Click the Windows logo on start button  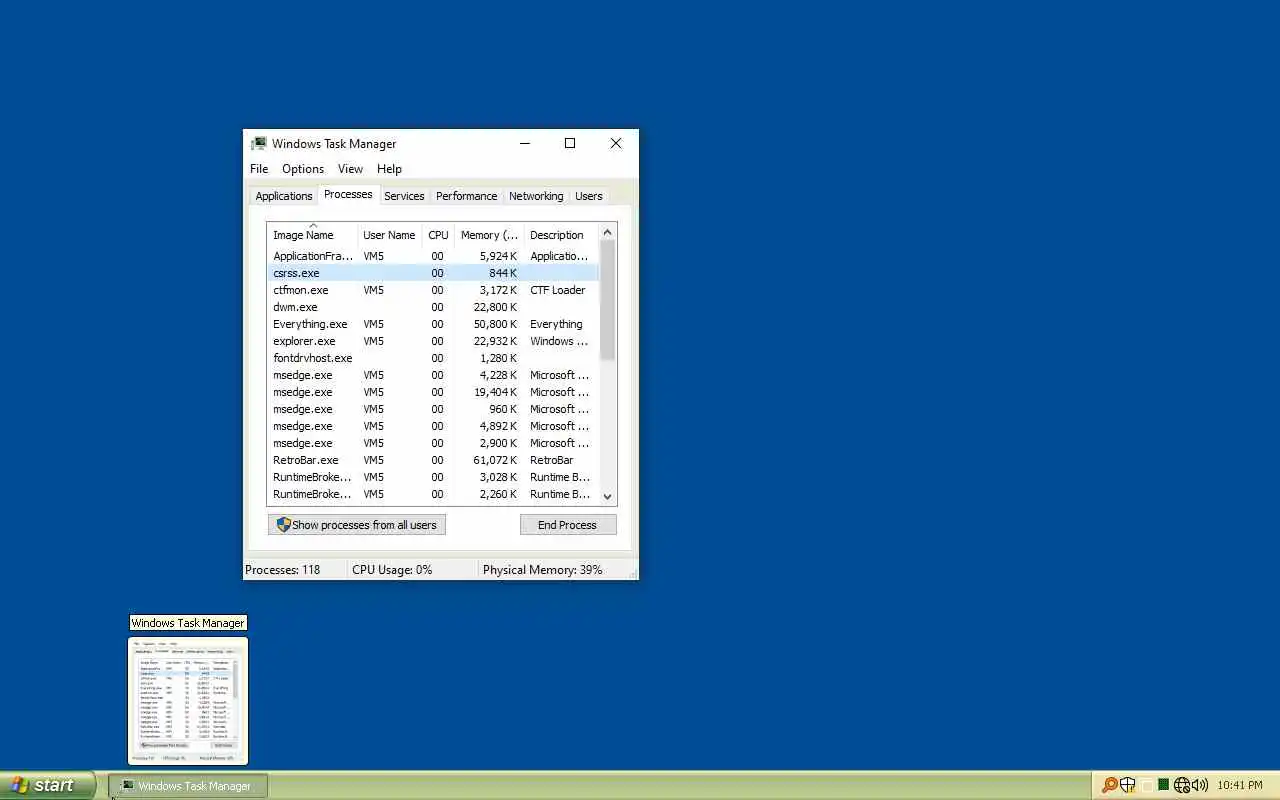tap(19, 785)
